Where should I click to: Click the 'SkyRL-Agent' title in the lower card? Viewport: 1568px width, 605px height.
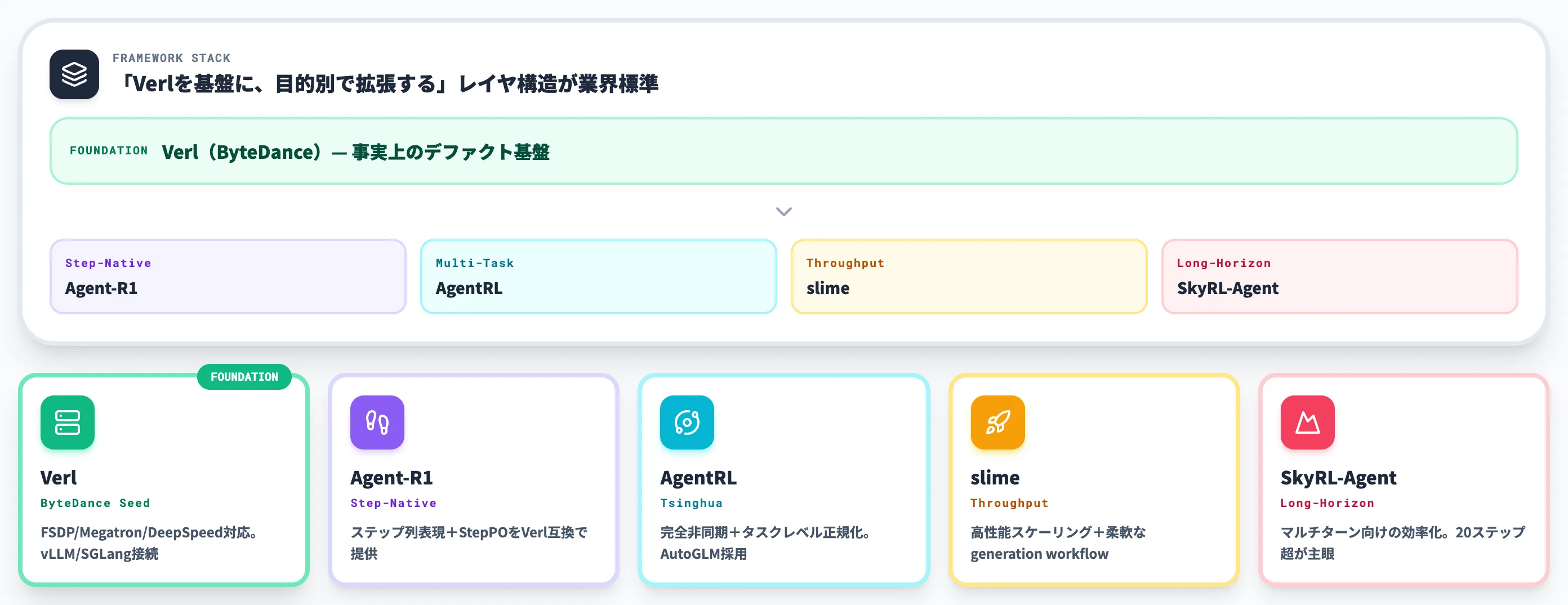point(1338,478)
